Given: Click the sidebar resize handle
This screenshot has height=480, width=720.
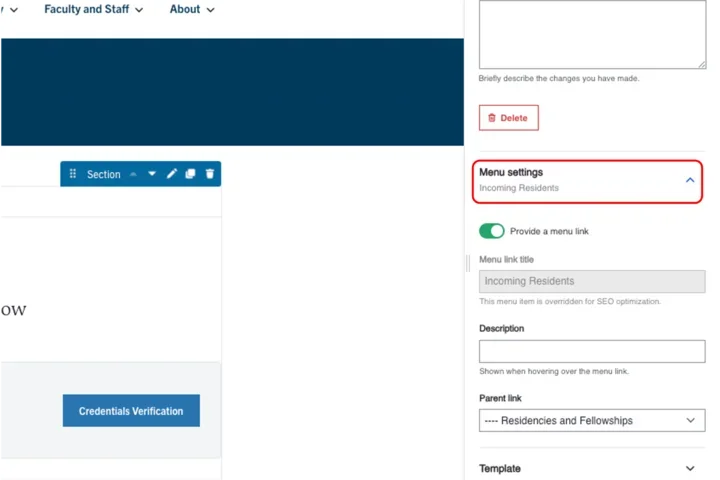Looking at the screenshot, I should (x=467, y=263).
